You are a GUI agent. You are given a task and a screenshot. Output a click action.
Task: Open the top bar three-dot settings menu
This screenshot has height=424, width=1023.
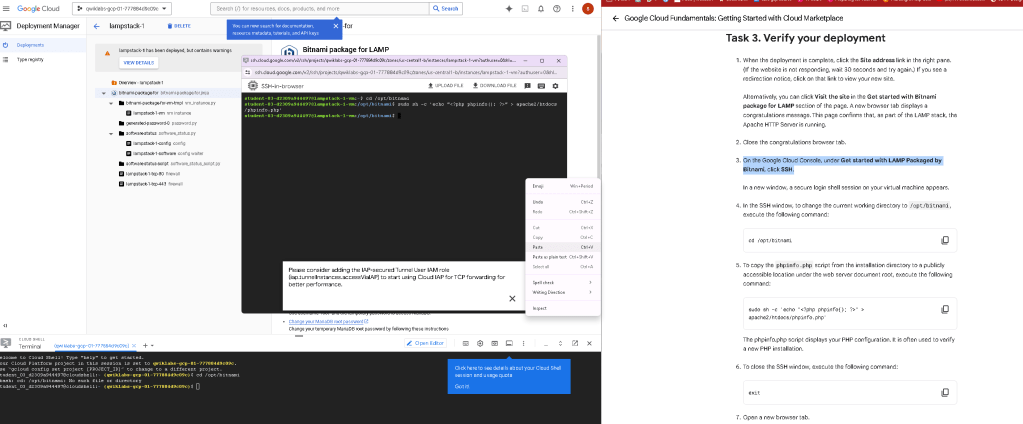coord(572,8)
